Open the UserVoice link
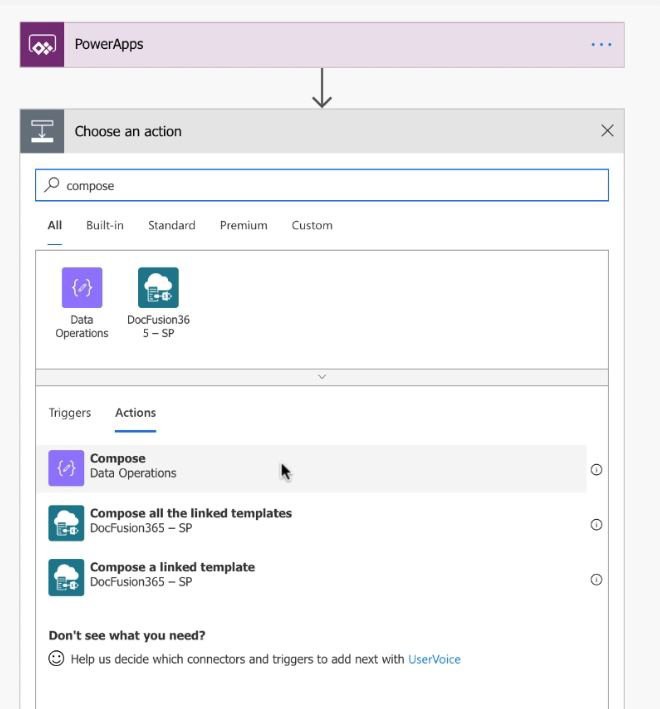Viewport: 660px width, 709px height. tap(434, 659)
